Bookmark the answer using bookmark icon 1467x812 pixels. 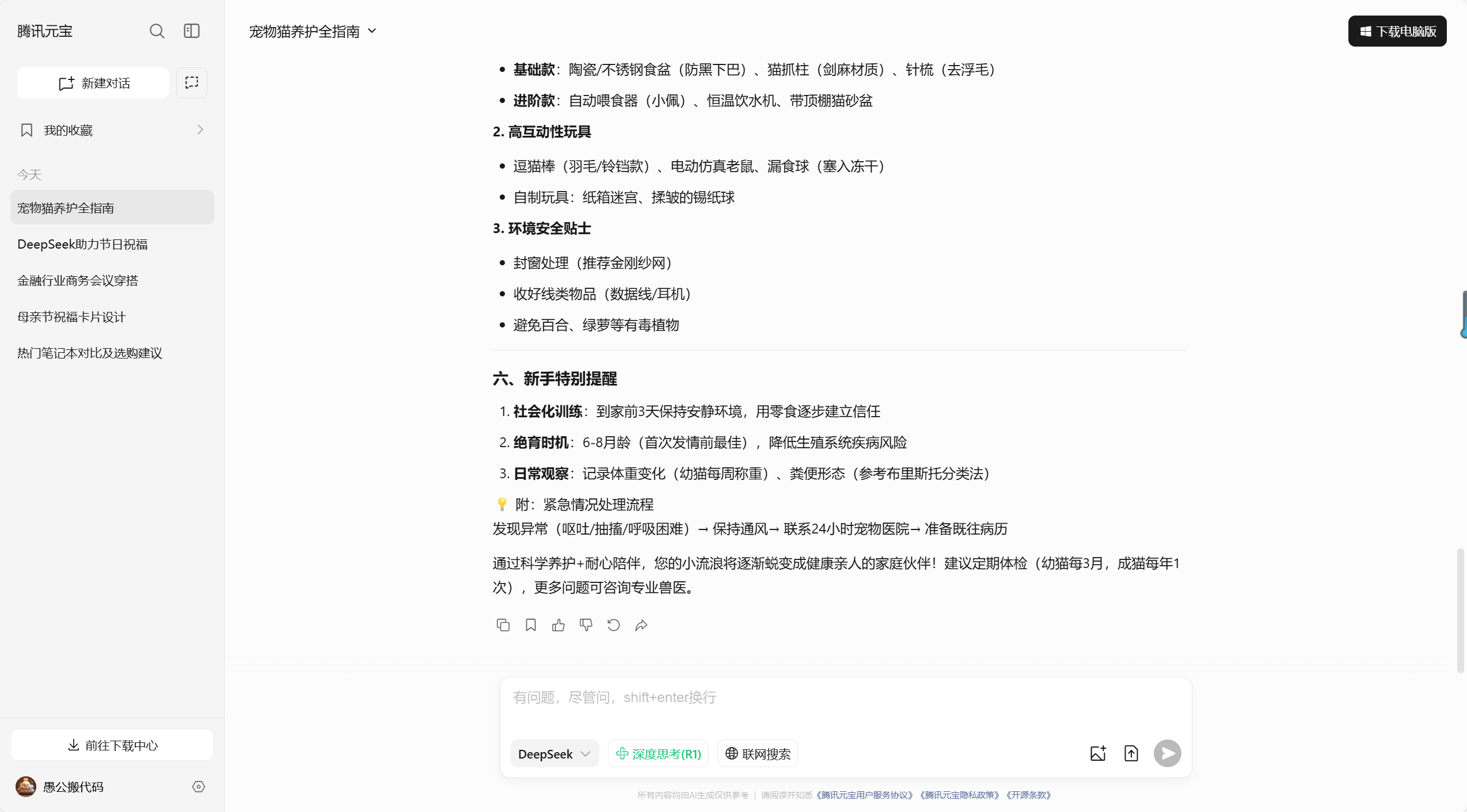(x=530, y=625)
